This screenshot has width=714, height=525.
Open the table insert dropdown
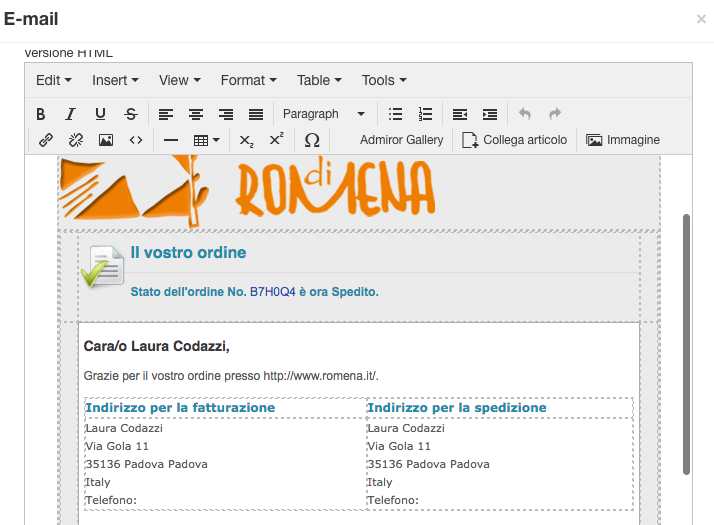click(206, 140)
